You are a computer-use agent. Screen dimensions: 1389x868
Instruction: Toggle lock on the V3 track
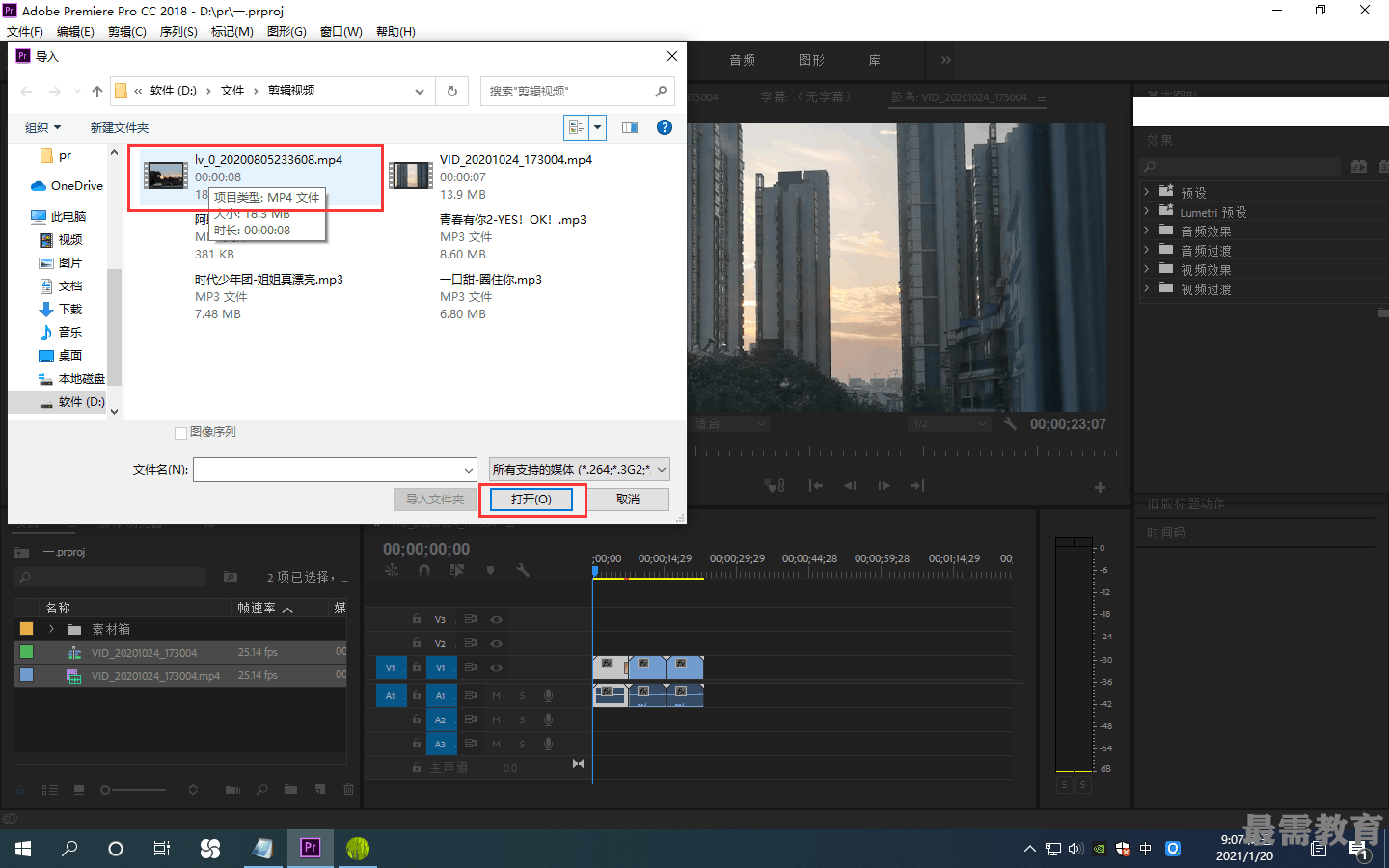pos(417,619)
